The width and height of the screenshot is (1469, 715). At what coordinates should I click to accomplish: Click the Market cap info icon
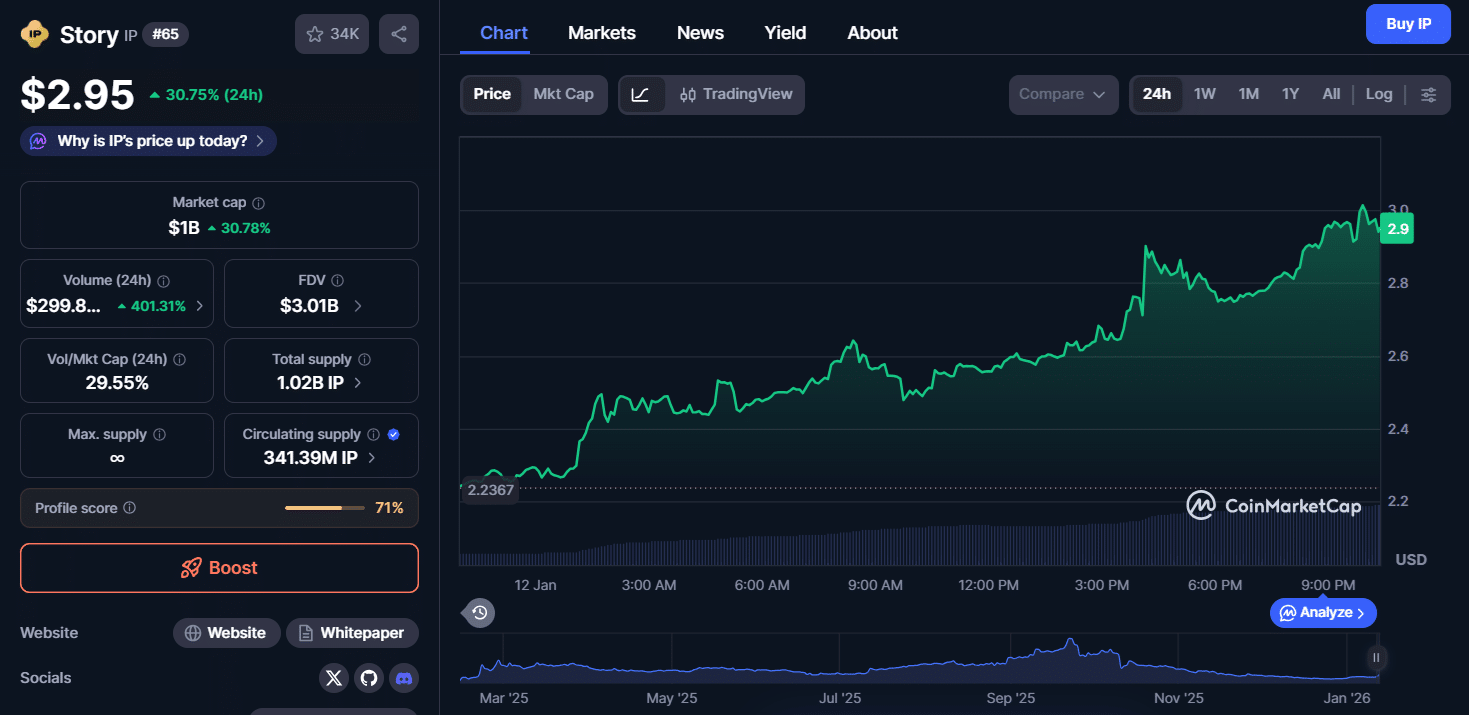(x=259, y=203)
